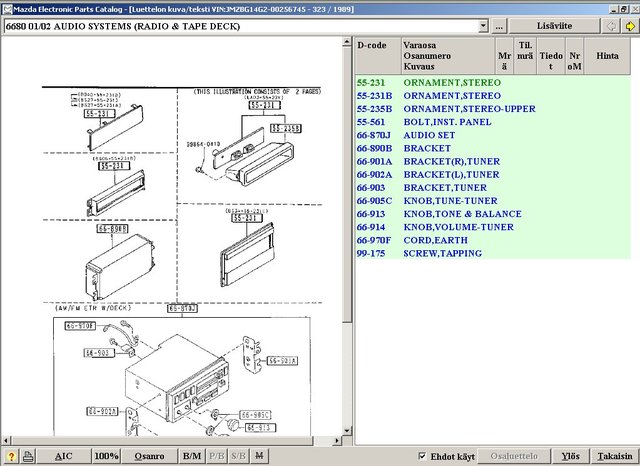Click the greyed back arrow icon

pyautogui.click(x=611, y=26)
